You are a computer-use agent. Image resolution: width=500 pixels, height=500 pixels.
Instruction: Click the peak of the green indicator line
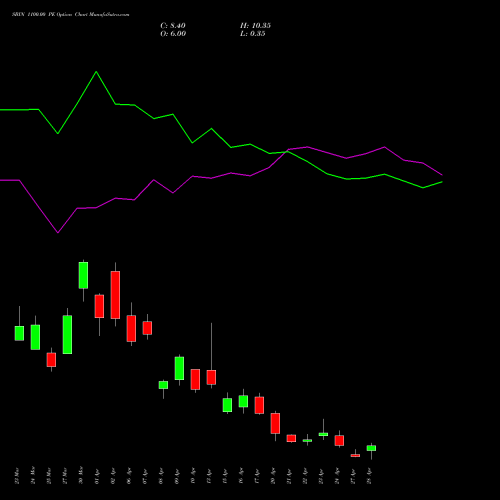click(96, 72)
